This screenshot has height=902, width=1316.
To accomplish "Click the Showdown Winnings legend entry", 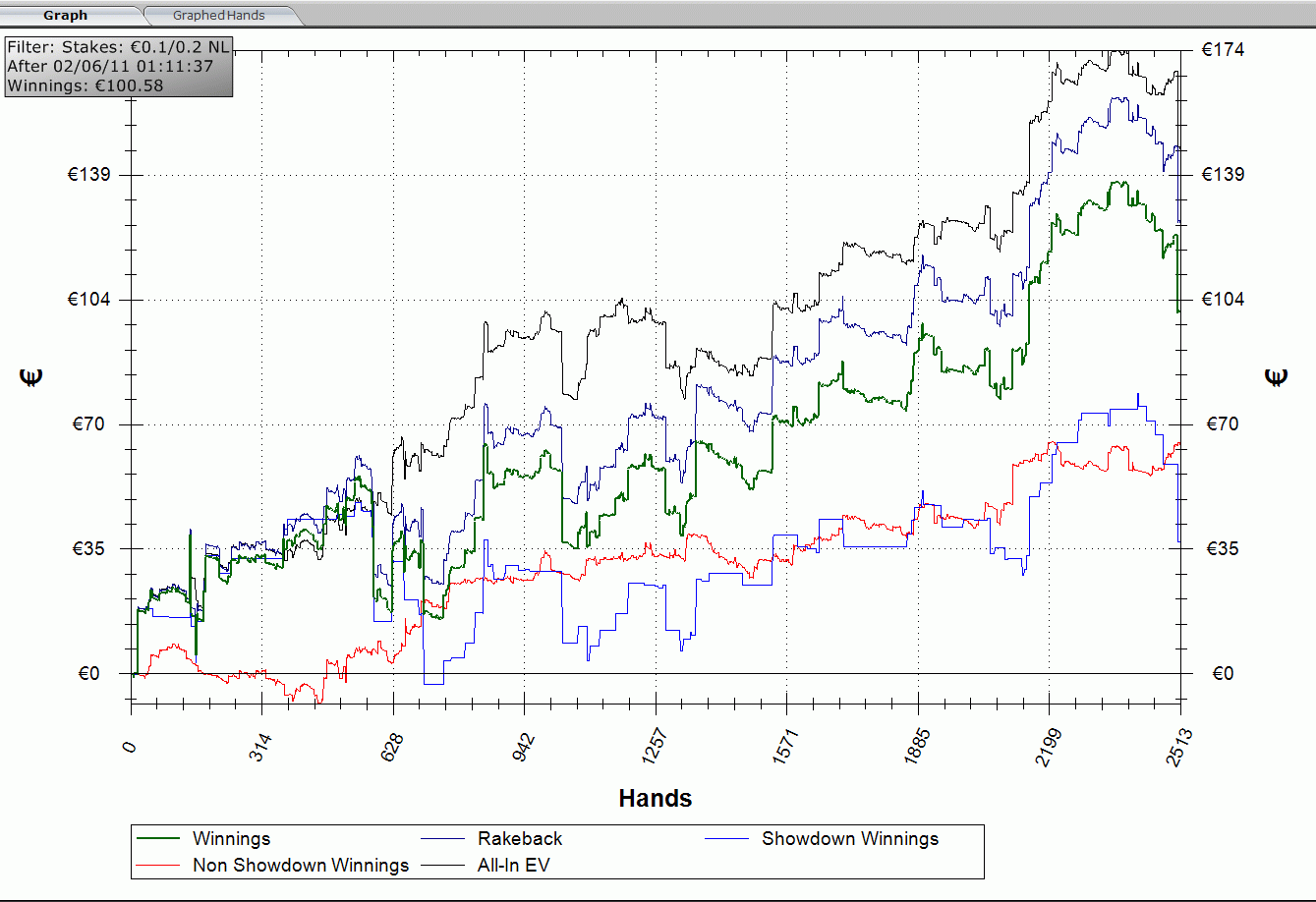I will 850,838.
